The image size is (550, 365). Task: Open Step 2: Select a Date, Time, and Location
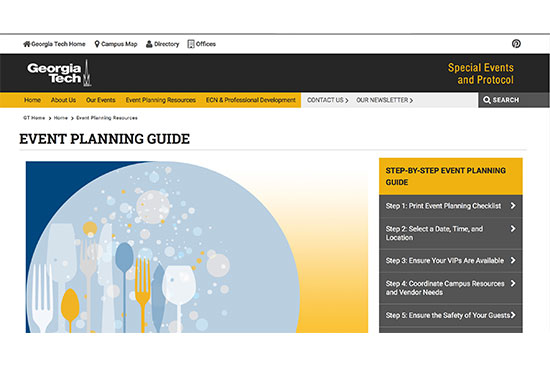pyautogui.click(x=451, y=233)
